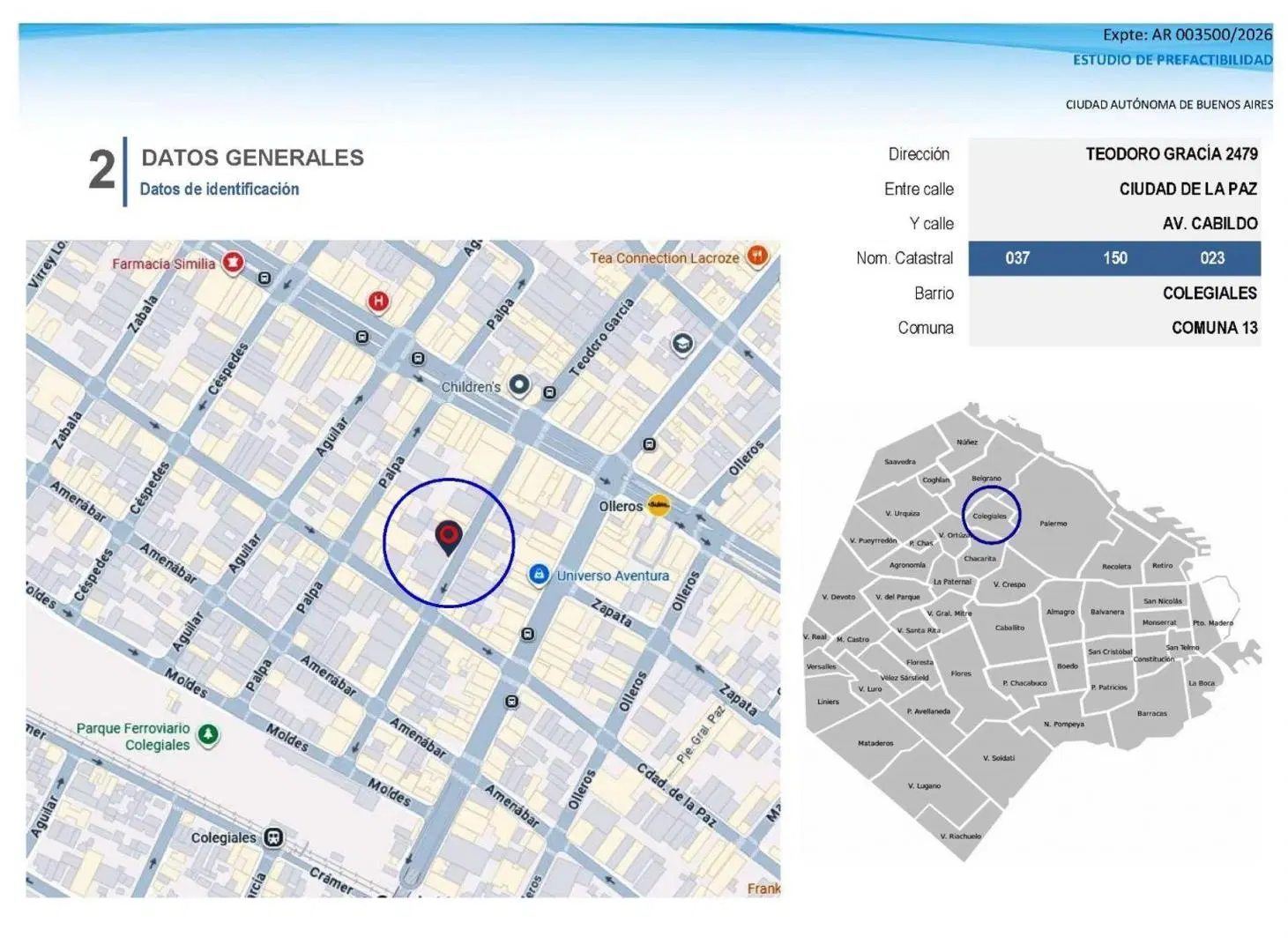The image size is (1288, 952).
Task: Click Recoleta on the neighborhoods map
Action: click(x=1116, y=567)
